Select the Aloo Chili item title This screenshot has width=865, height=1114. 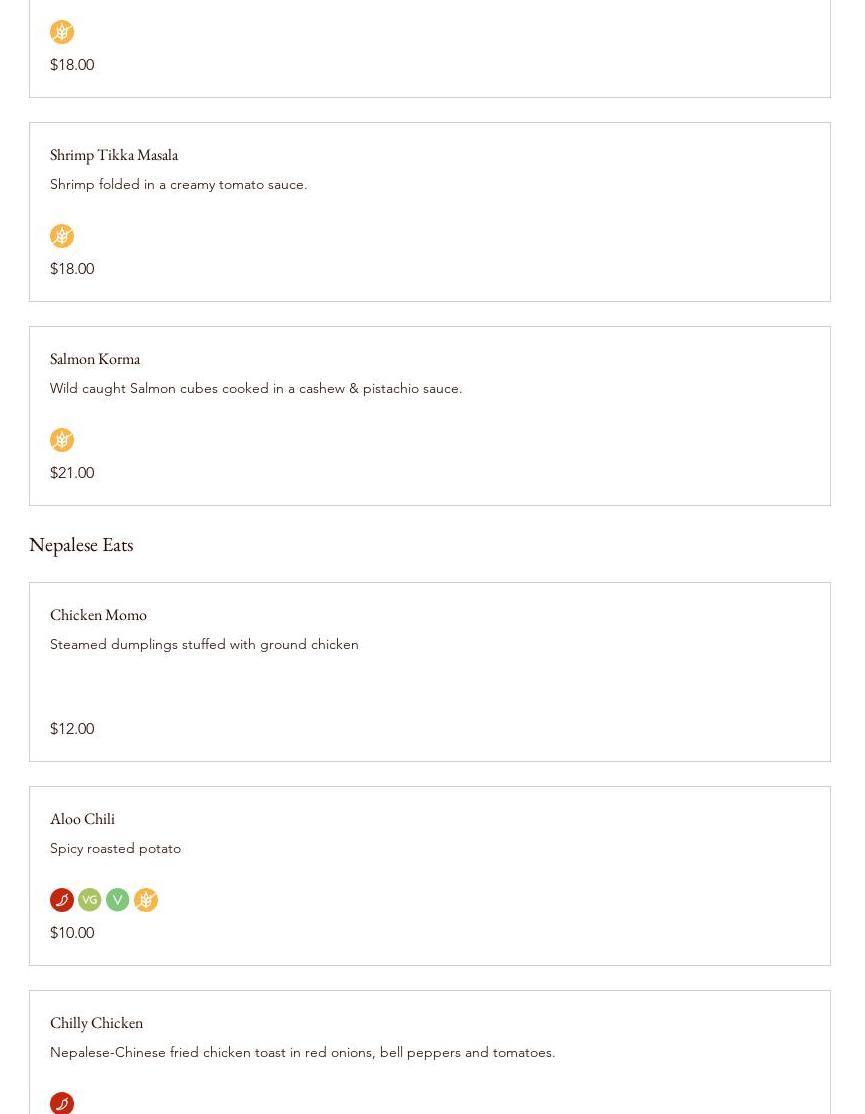click(82, 818)
